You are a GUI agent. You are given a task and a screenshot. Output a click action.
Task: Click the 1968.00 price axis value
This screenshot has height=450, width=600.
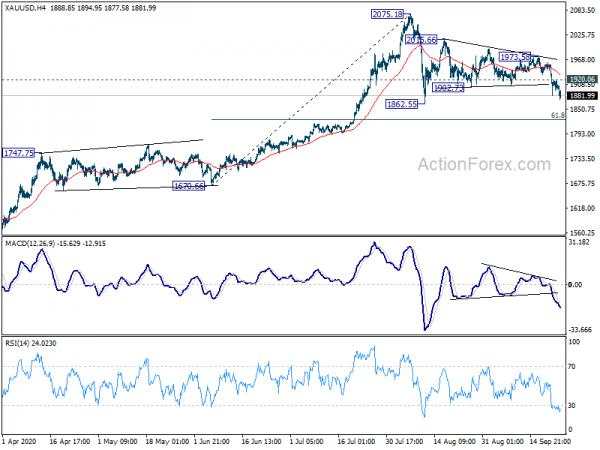tap(581, 60)
